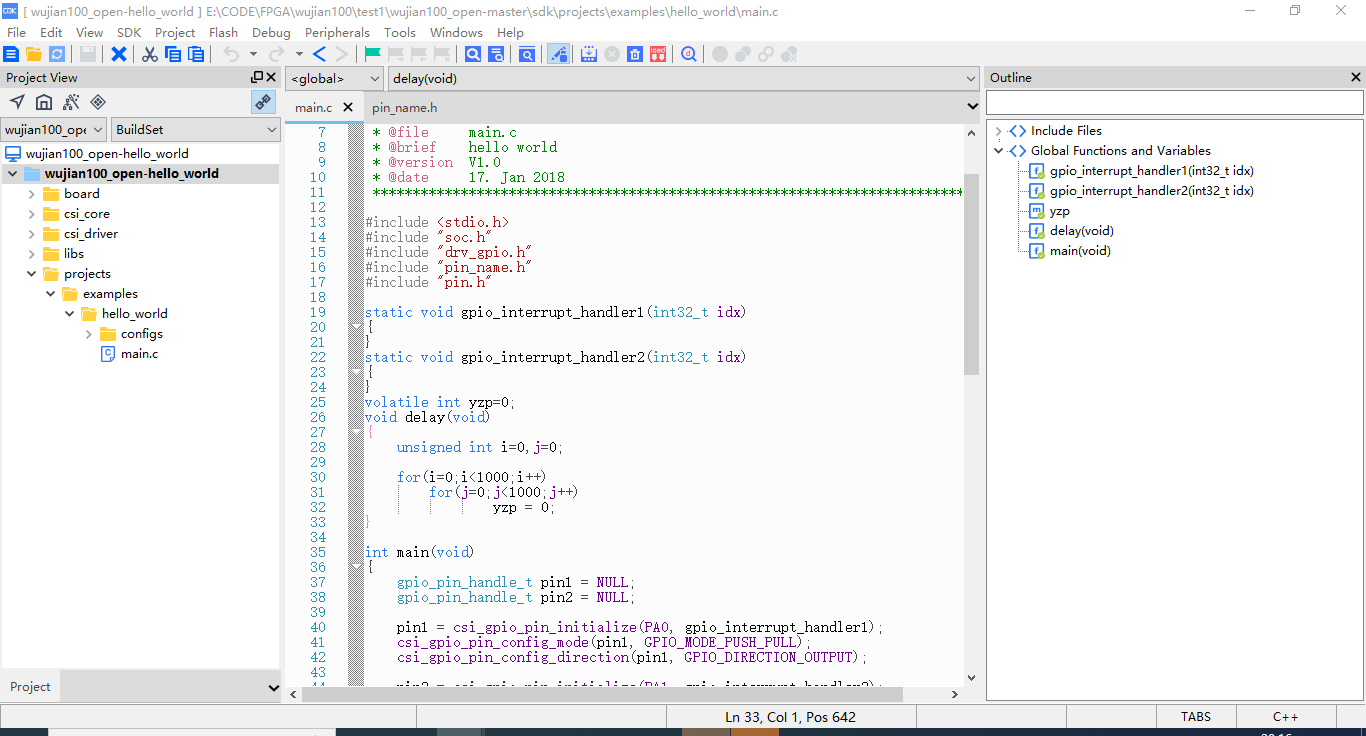Open the redo history dropdown arrow
This screenshot has width=1366, height=736.
(x=298, y=54)
